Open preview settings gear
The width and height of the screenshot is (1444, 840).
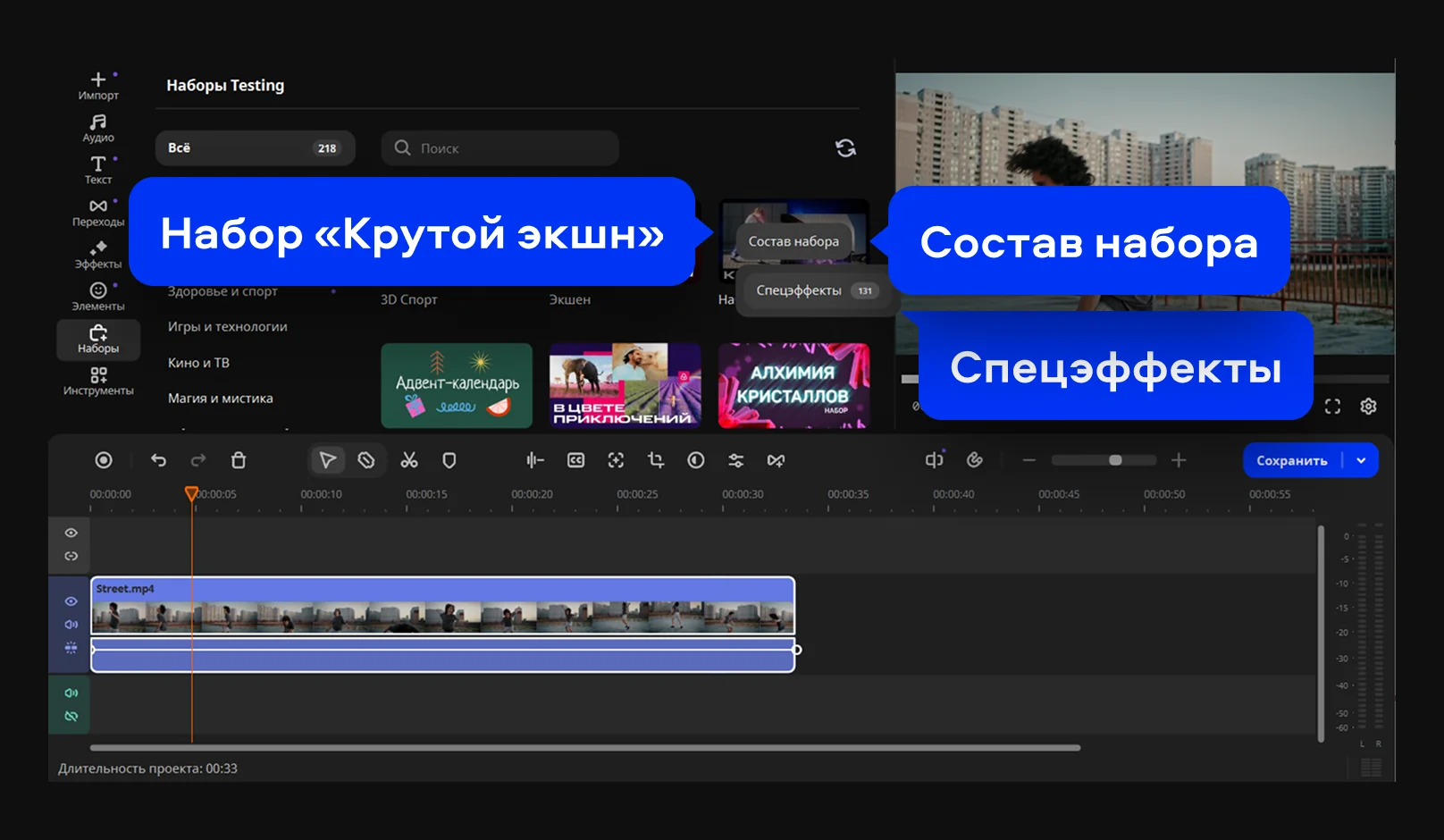pos(1368,407)
